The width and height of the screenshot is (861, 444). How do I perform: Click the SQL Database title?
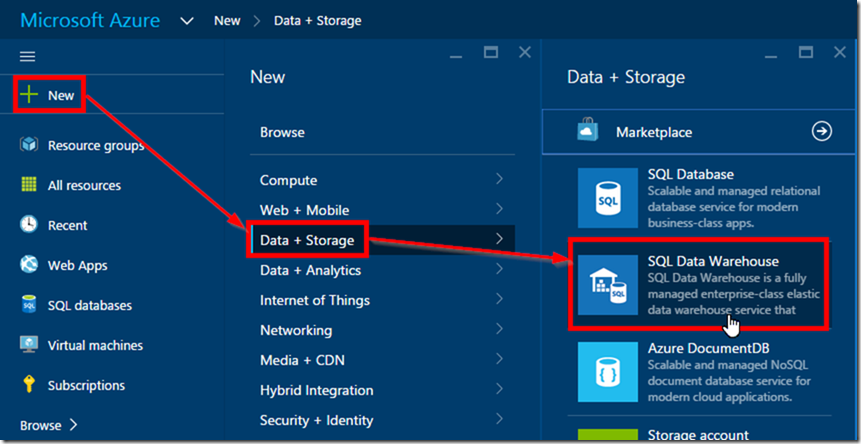pos(691,175)
